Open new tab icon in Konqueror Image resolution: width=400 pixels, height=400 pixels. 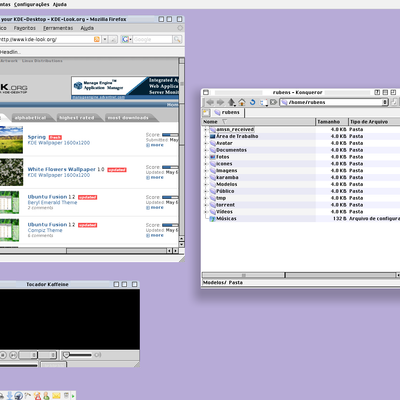pyautogui.click(x=206, y=113)
